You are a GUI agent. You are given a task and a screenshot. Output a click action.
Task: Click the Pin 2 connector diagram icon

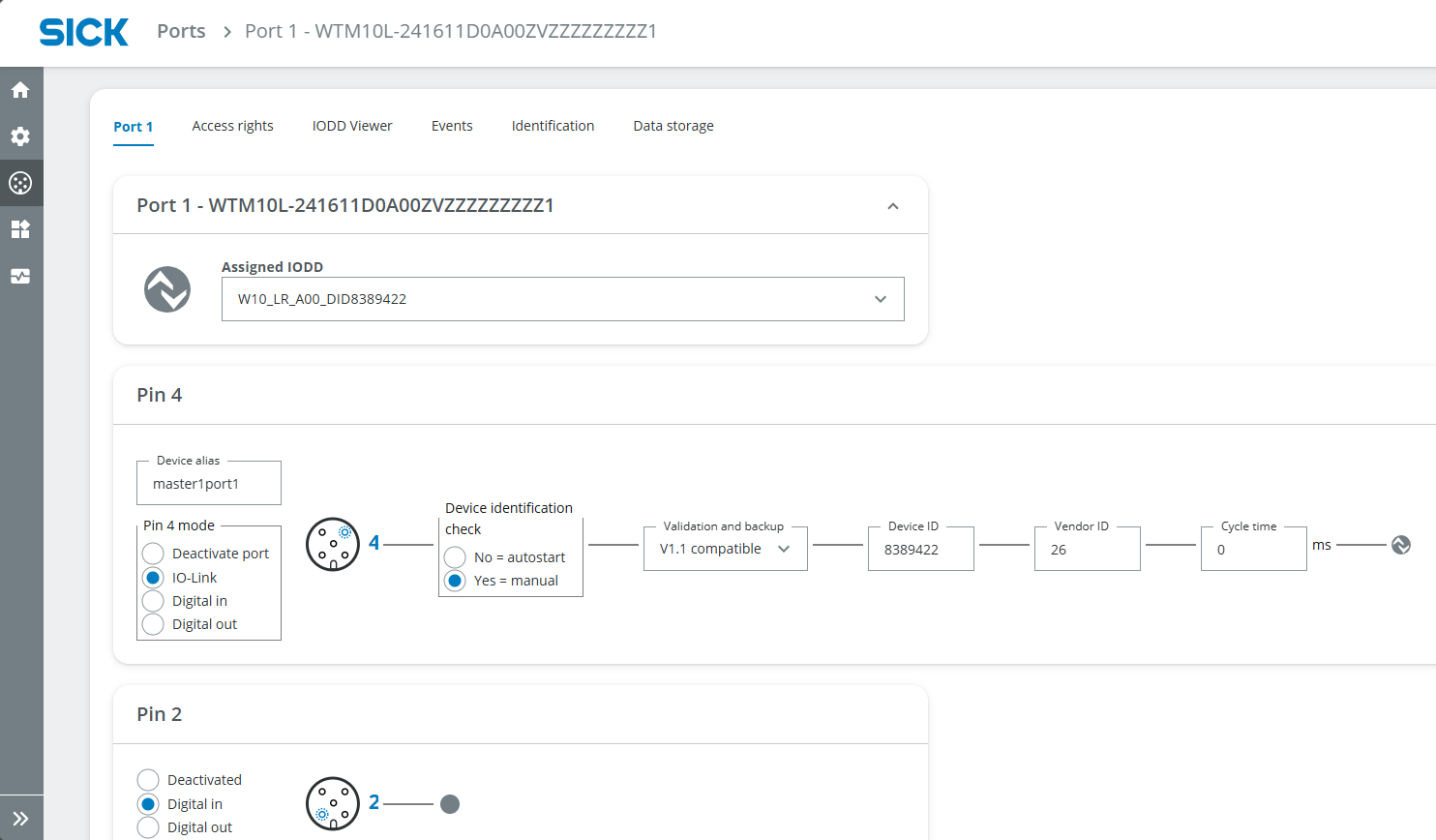pos(333,803)
